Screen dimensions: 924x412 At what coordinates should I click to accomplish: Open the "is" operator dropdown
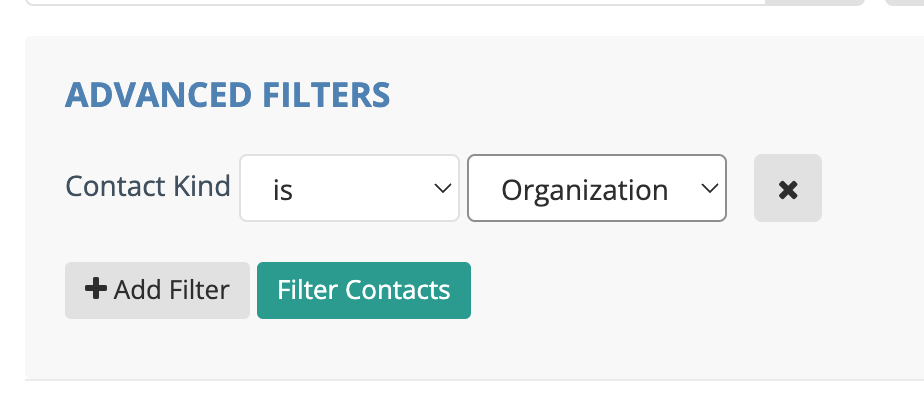tap(349, 188)
